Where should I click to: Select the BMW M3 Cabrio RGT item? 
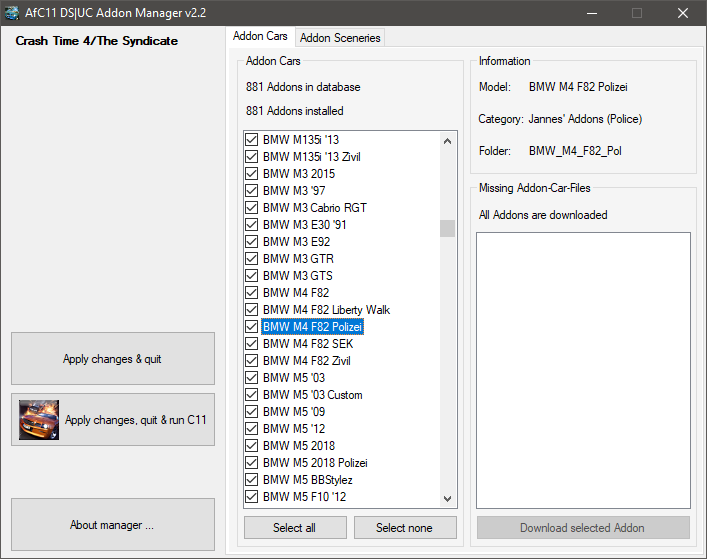[x=314, y=208]
